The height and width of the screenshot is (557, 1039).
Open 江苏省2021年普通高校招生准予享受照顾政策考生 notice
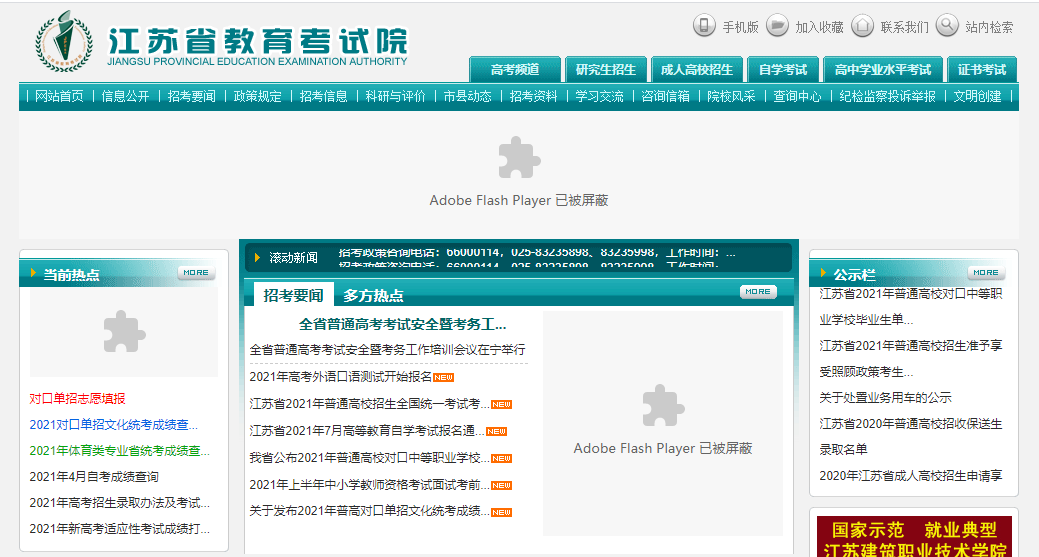click(x=911, y=358)
